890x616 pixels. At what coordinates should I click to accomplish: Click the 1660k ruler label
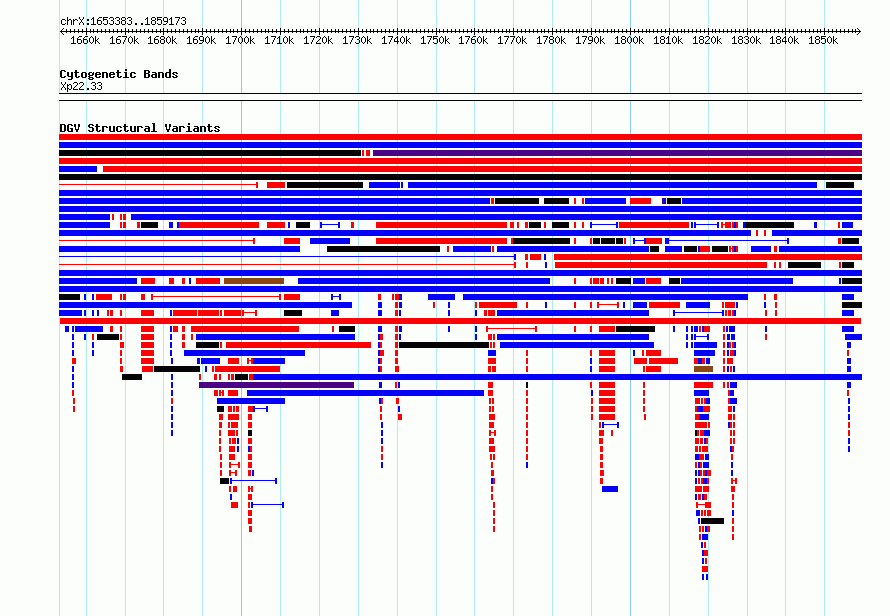point(85,40)
